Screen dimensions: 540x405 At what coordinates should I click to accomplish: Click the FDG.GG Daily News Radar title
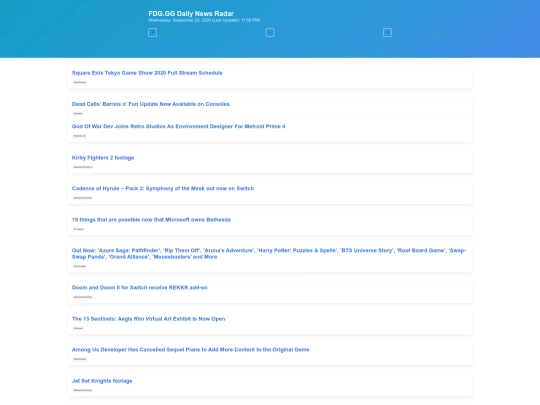(x=191, y=13)
